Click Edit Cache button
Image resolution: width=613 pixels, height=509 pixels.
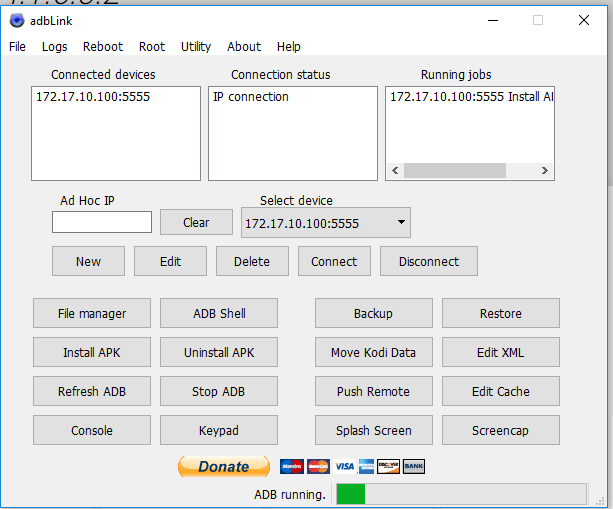coord(501,391)
